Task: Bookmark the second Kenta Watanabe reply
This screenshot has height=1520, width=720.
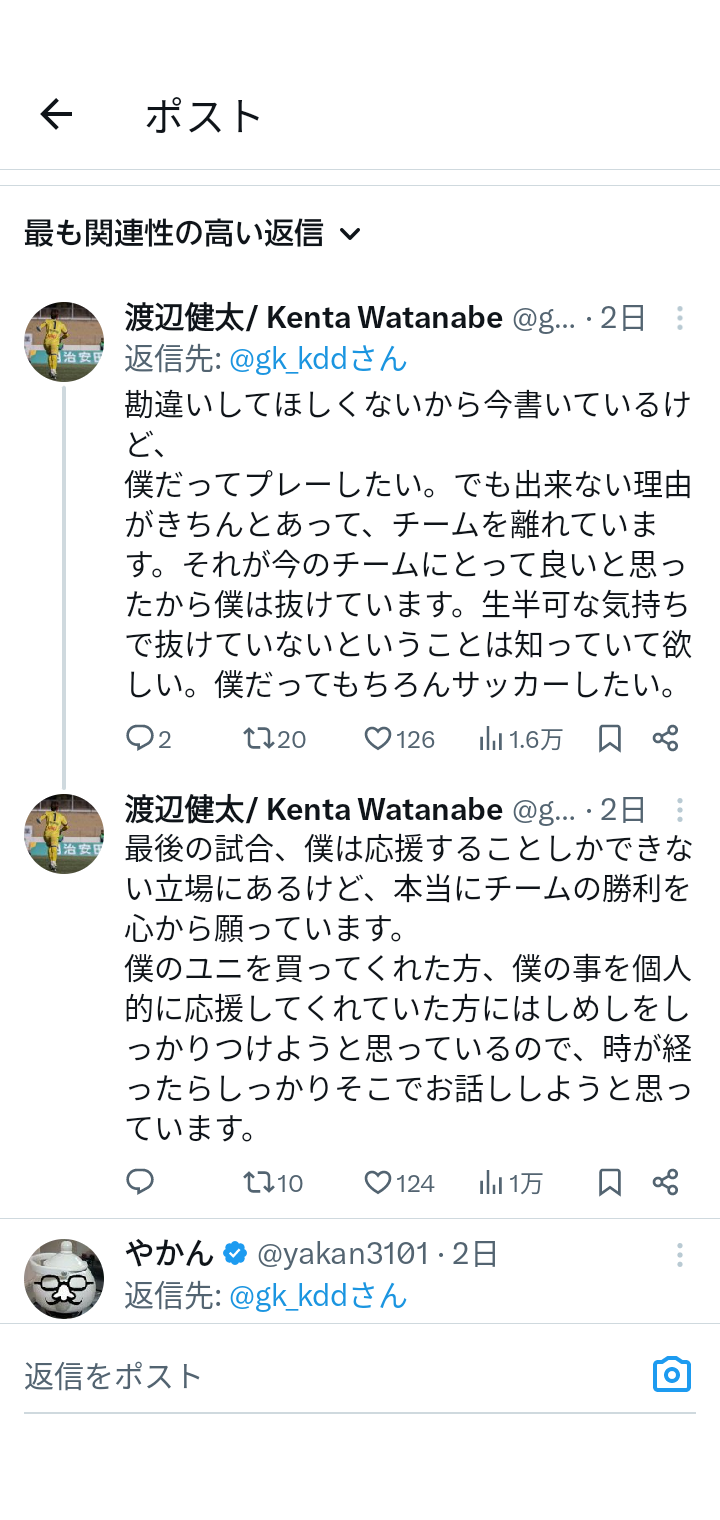Action: click(x=610, y=1183)
